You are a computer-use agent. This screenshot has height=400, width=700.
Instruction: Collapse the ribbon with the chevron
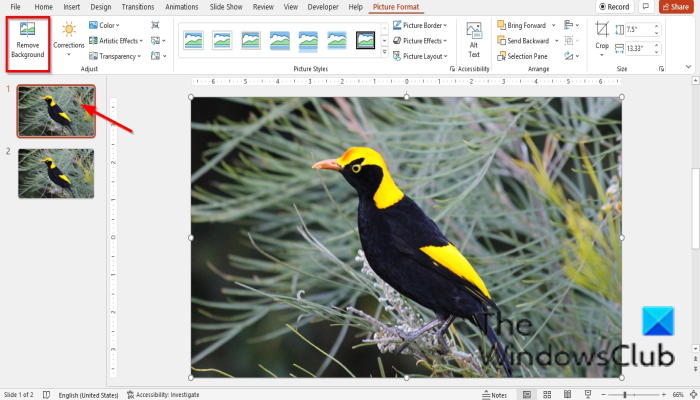pos(688,67)
